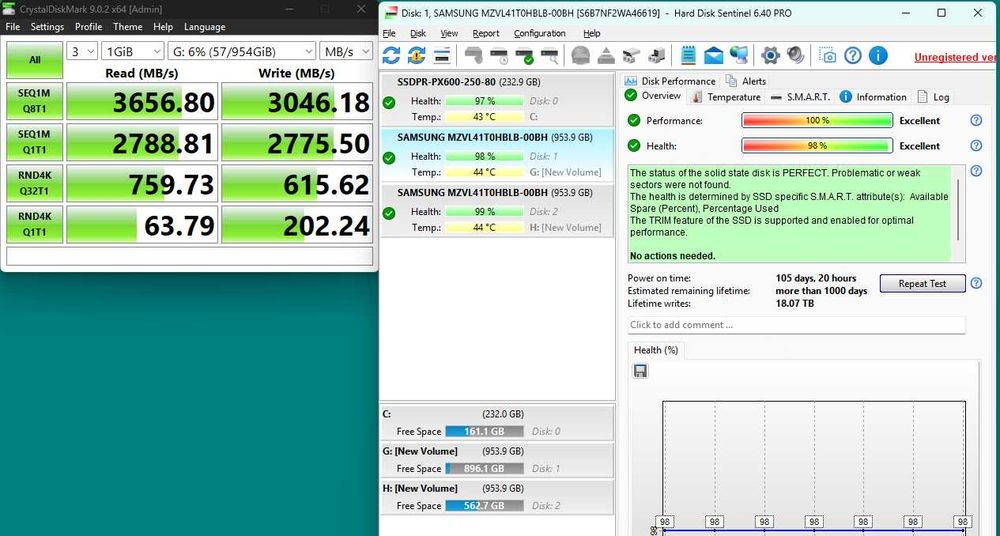Image resolution: width=1000 pixels, height=536 pixels.
Task: Open the Settings menu in CrystalDiskMark
Action: coord(47,27)
